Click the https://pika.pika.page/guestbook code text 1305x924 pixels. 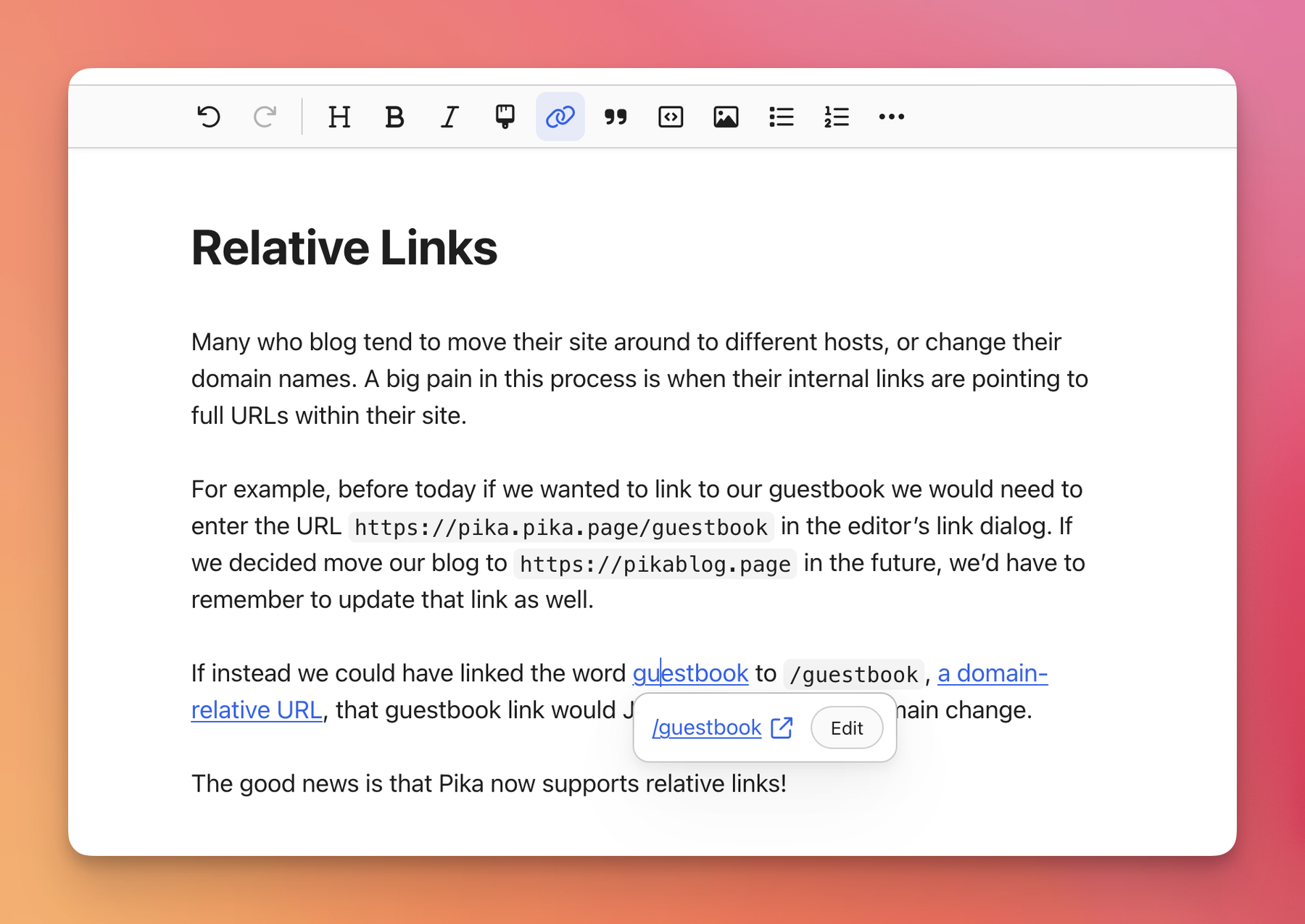(x=561, y=527)
